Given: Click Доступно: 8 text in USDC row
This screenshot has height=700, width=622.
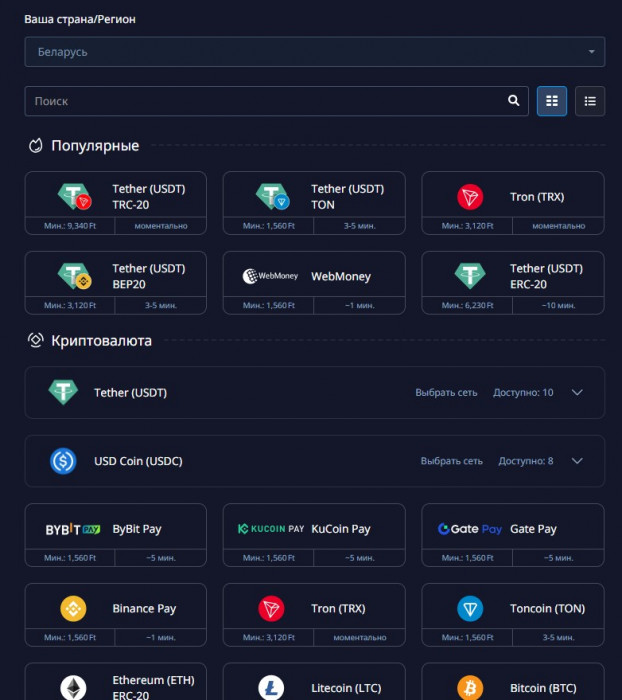Looking at the screenshot, I should click(526, 461).
